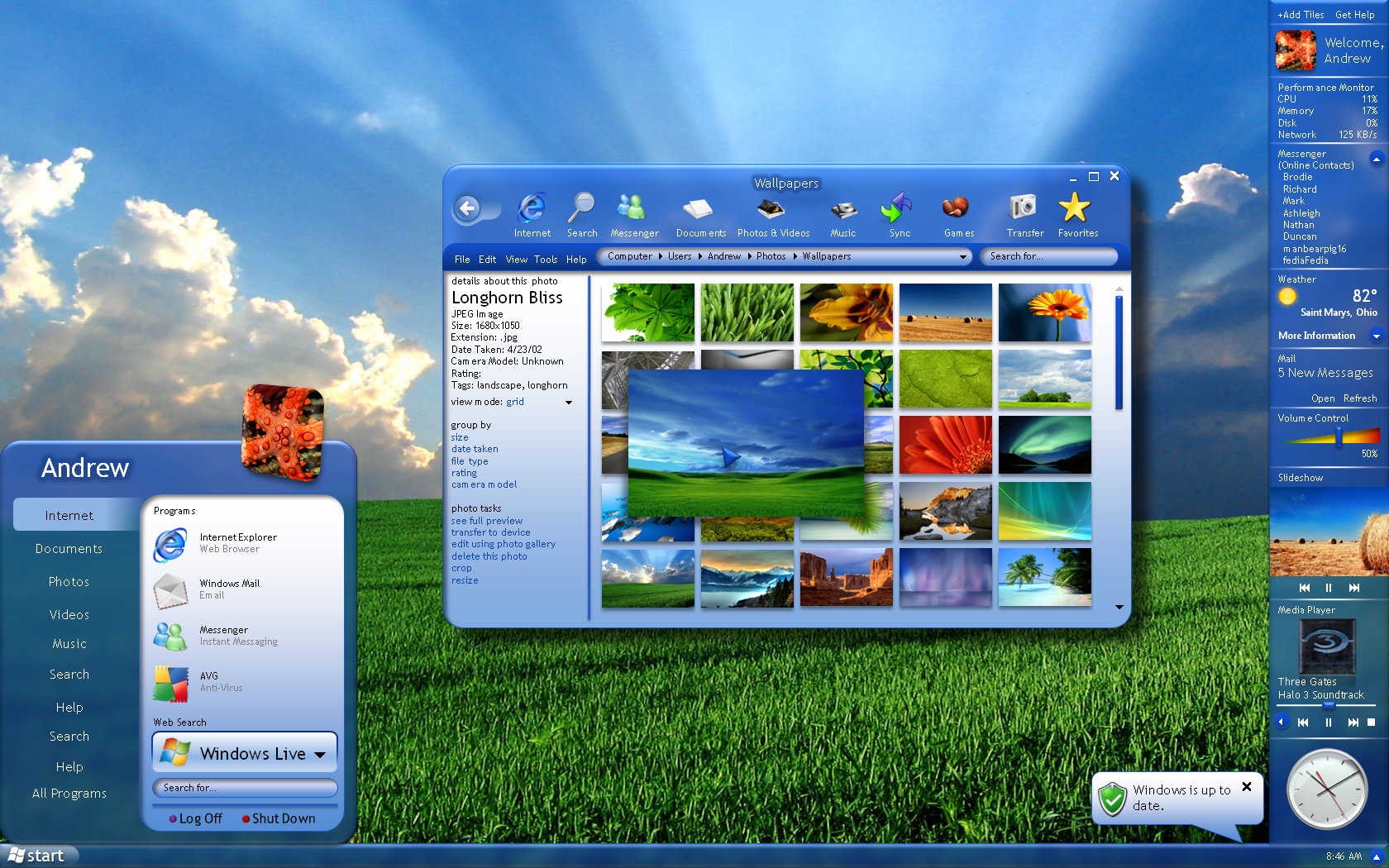Screen dimensions: 1389x868
Task: Click the Photos breadcrumb in address bar
Action: (x=771, y=256)
